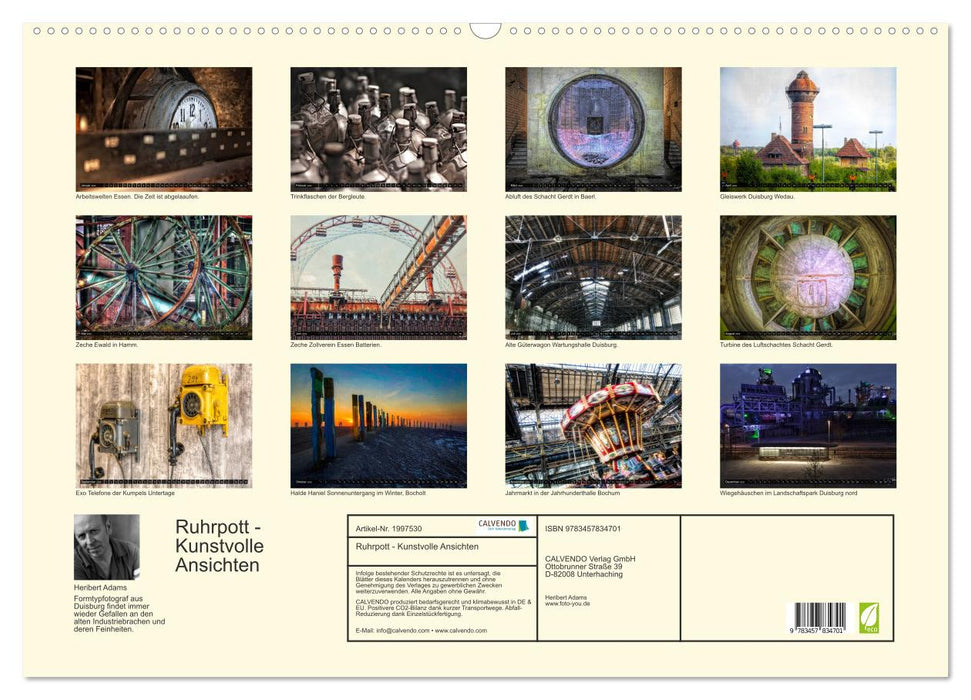Click the 'Abluft des Schacht Gerdt' image
The image size is (971, 700).
[x=592, y=126]
